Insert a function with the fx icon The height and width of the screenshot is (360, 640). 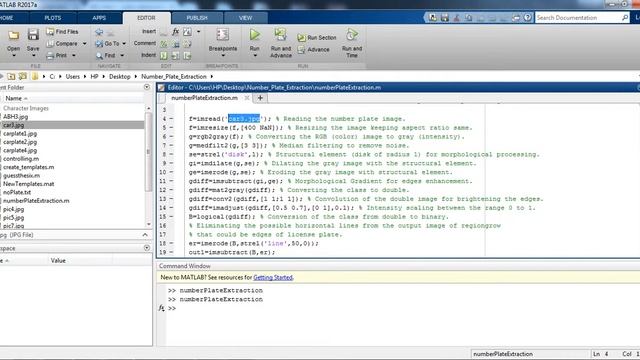(x=176, y=31)
